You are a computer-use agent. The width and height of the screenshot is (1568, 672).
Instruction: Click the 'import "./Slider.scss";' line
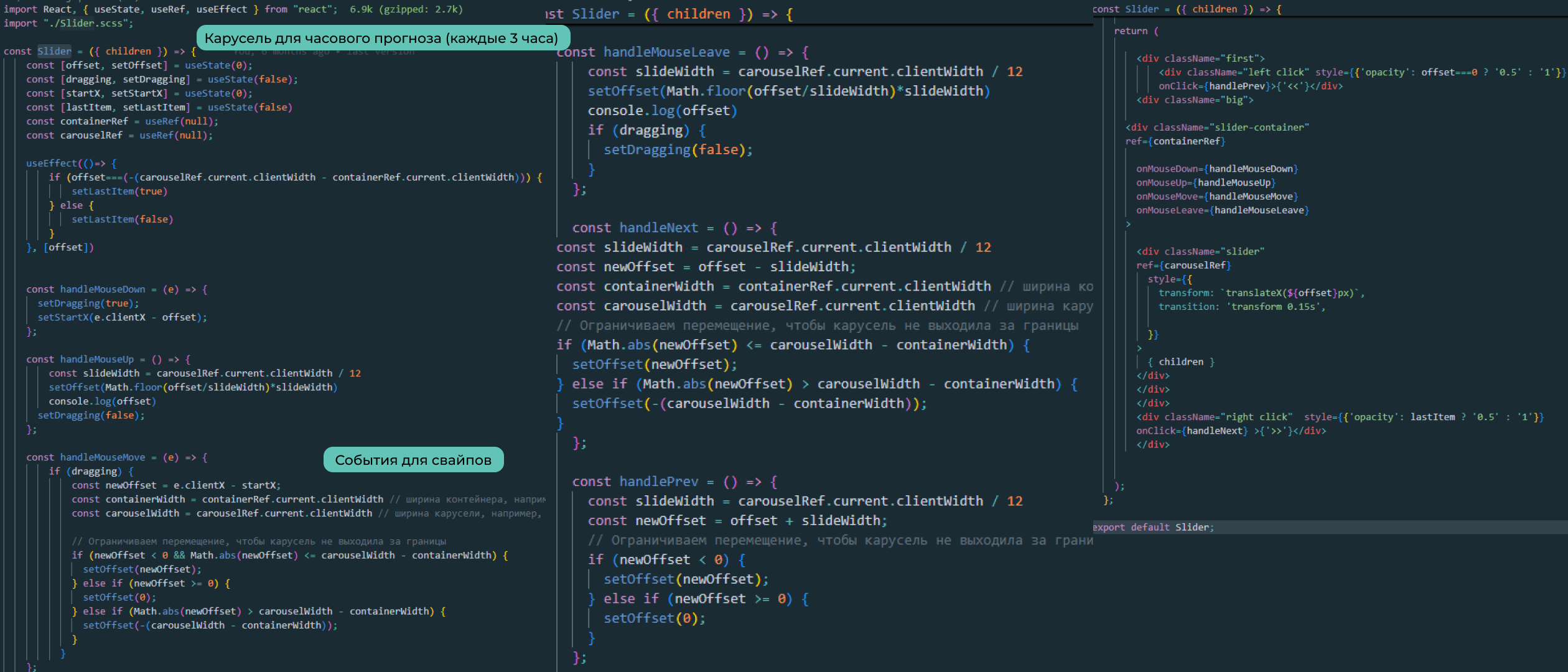tap(68, 24)
